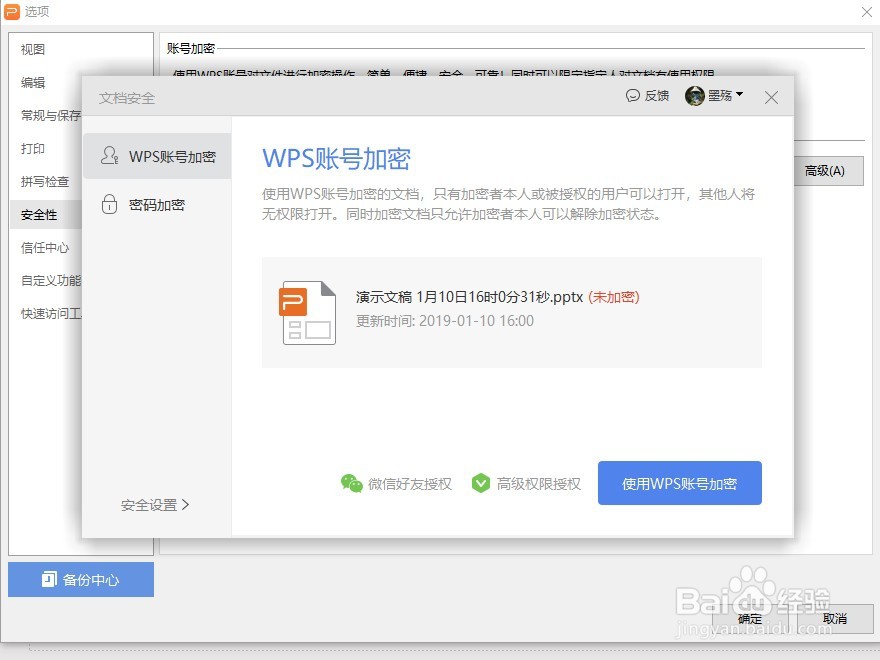Select 视图 in the options sidebar

click(x=33, y=49)
